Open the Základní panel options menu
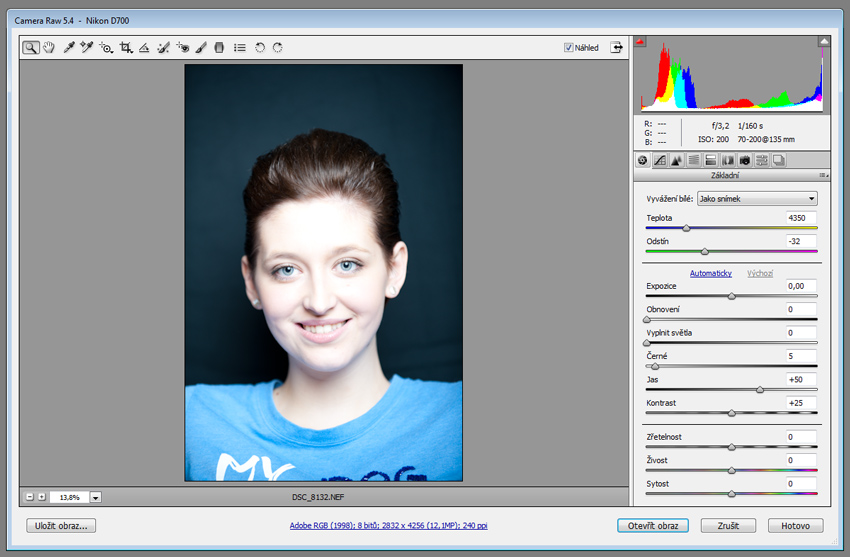This screenshot has width=850, height=557. point(822,175)
